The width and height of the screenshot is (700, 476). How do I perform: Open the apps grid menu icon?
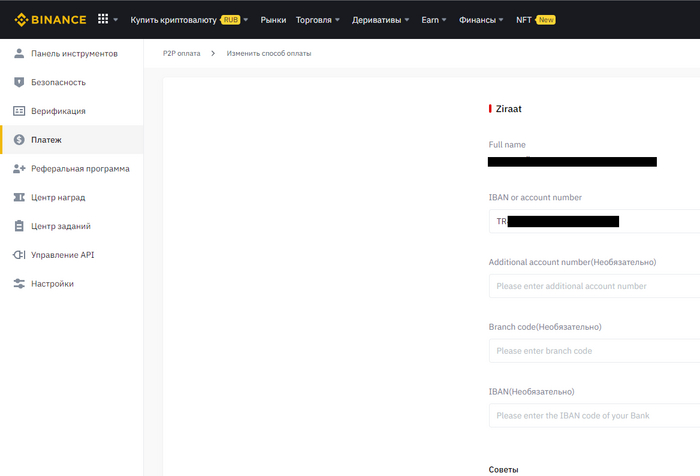(103, 19)
